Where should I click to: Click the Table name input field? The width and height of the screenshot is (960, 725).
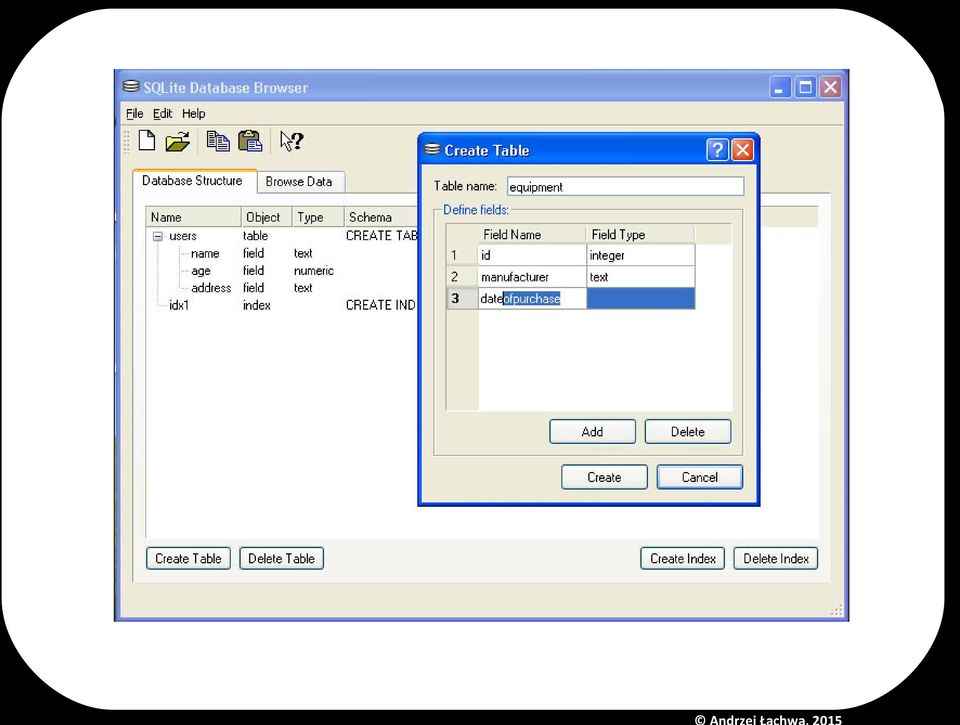[x=625, y=187]
